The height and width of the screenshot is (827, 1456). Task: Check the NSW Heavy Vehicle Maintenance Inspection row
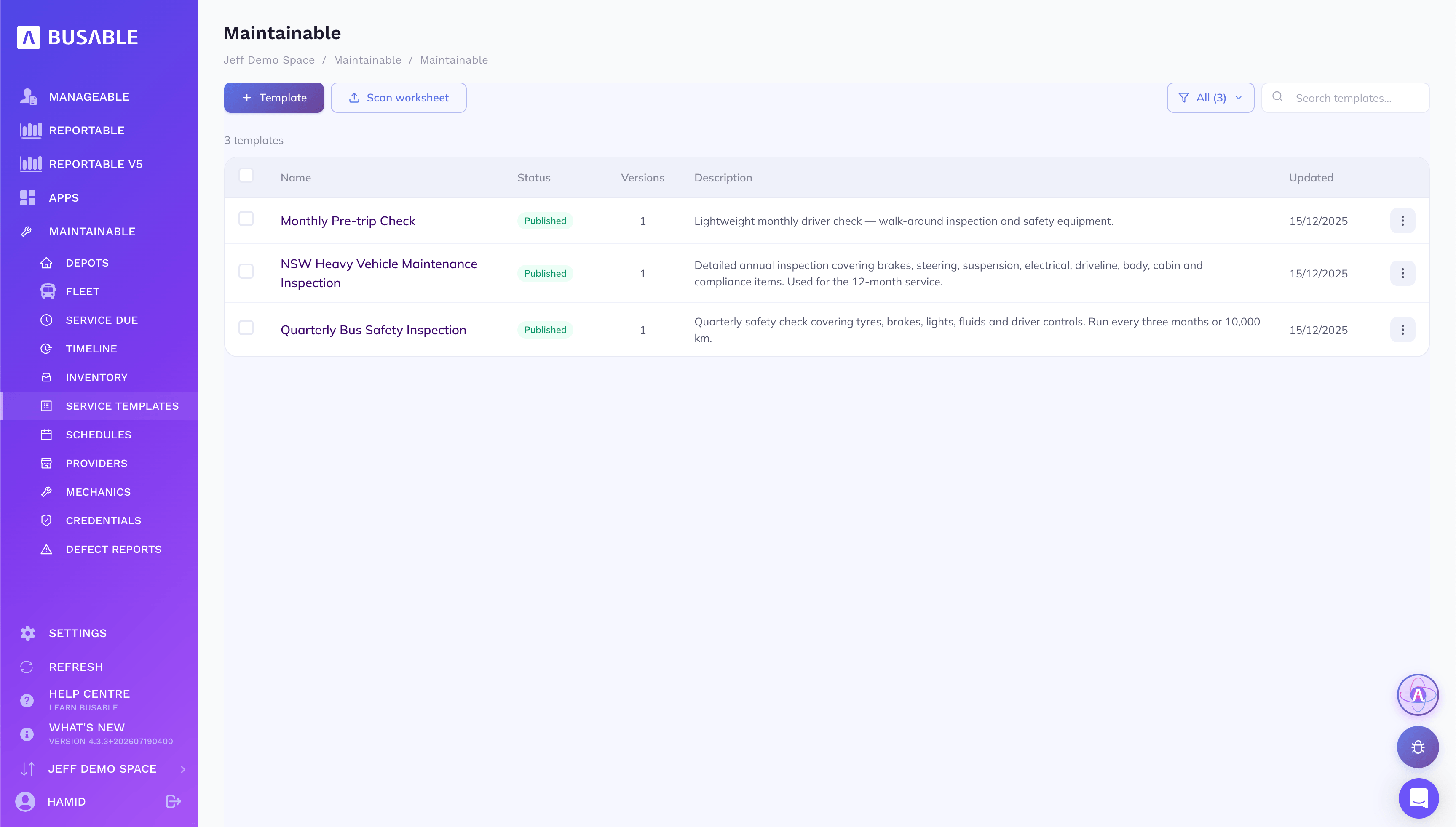(246, 272)
